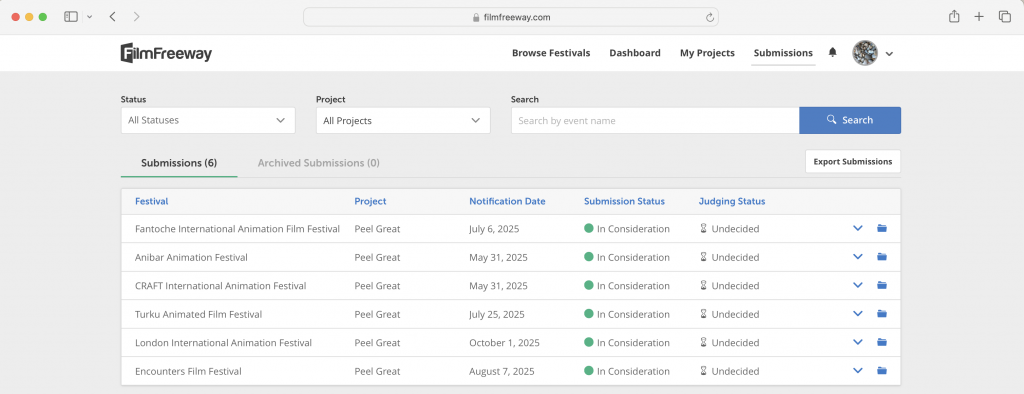The width and height of the screenshot is (1024, 394).
Task: Go back with the Safari back arrow
Action: pyautogui.click(x=112, y=17)
